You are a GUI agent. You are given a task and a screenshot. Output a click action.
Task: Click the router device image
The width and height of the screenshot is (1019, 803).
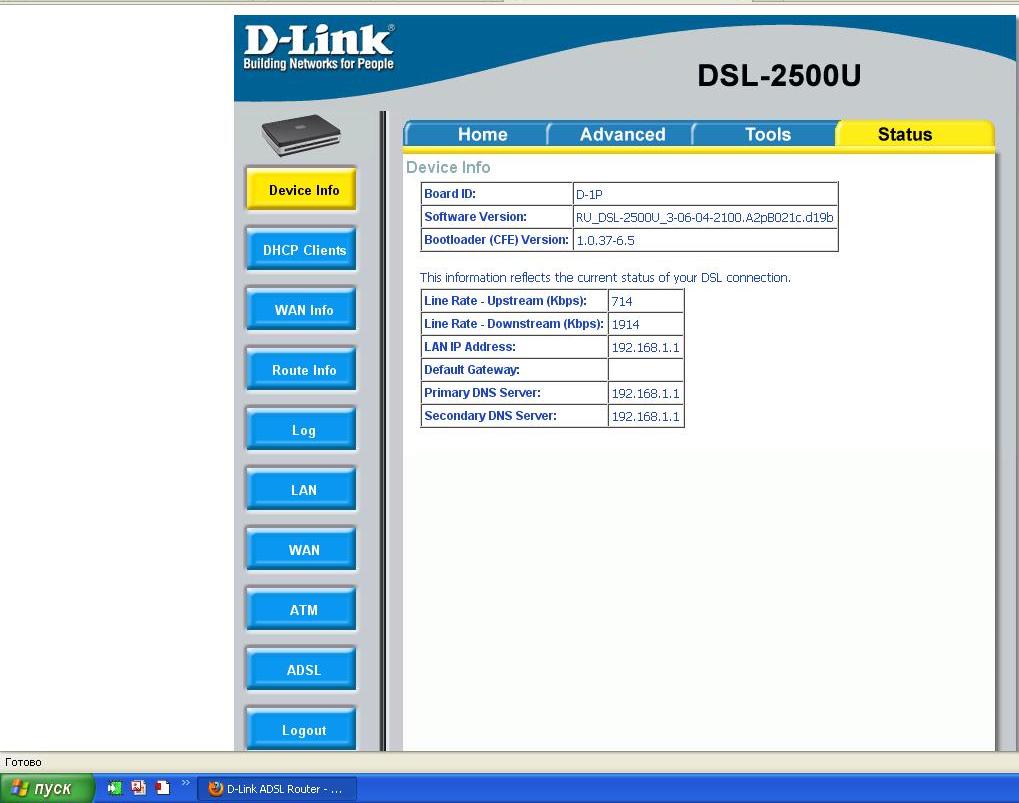(302, 135)
